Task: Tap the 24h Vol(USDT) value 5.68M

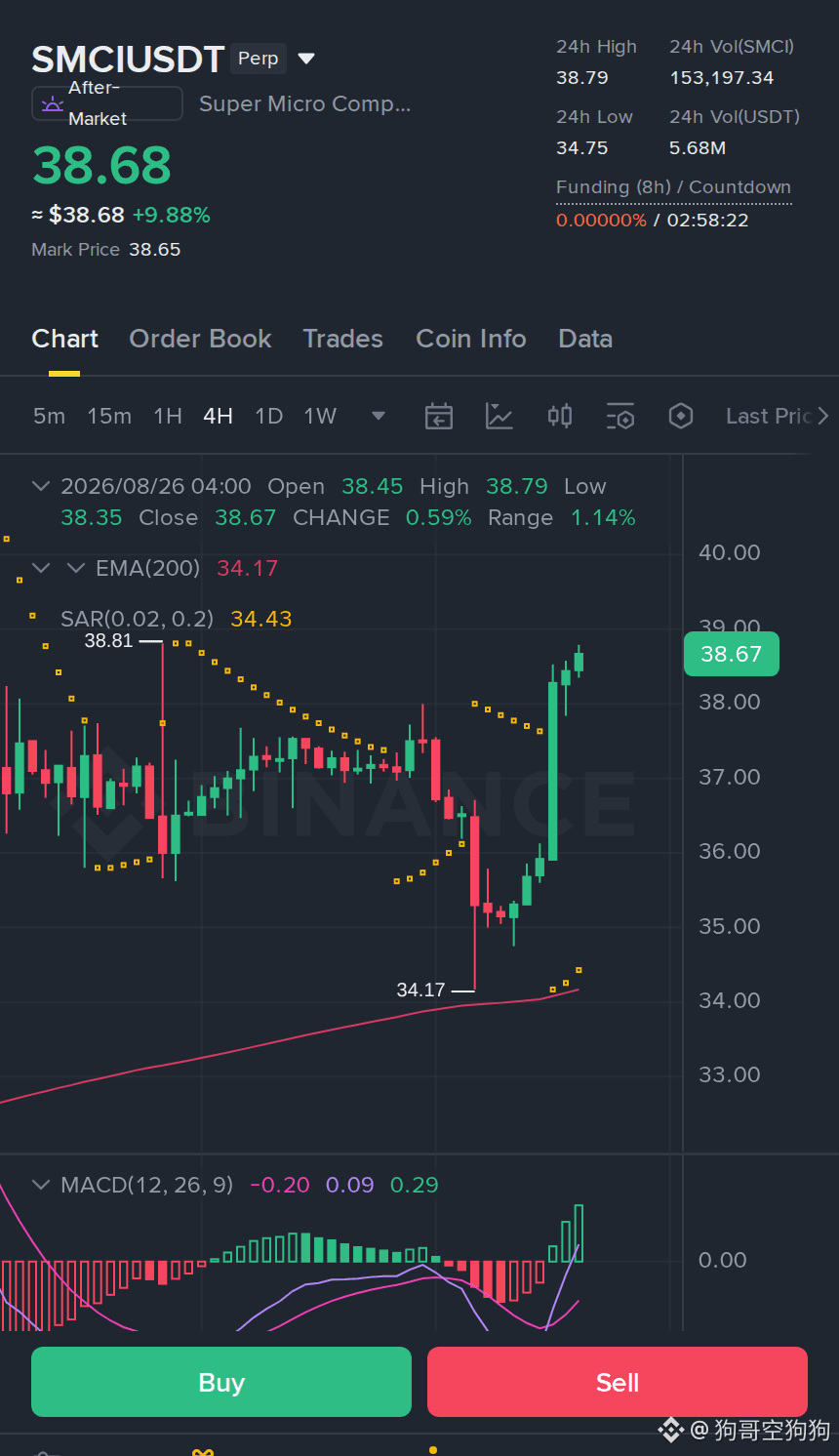Action: pyautogui.click(x=698, y=148)
